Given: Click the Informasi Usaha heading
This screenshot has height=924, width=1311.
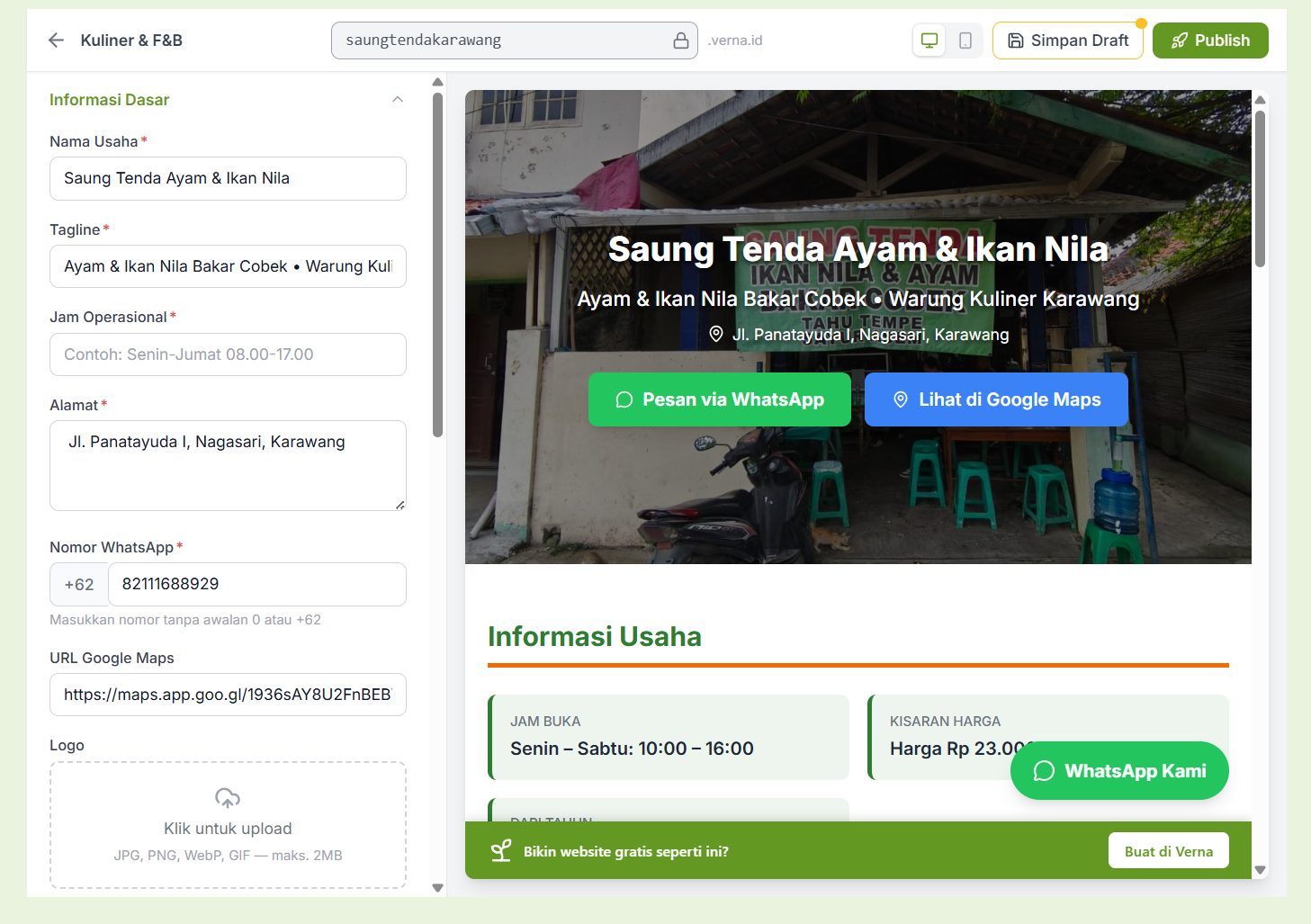Looking at the screenshot, I should point(595,637).
